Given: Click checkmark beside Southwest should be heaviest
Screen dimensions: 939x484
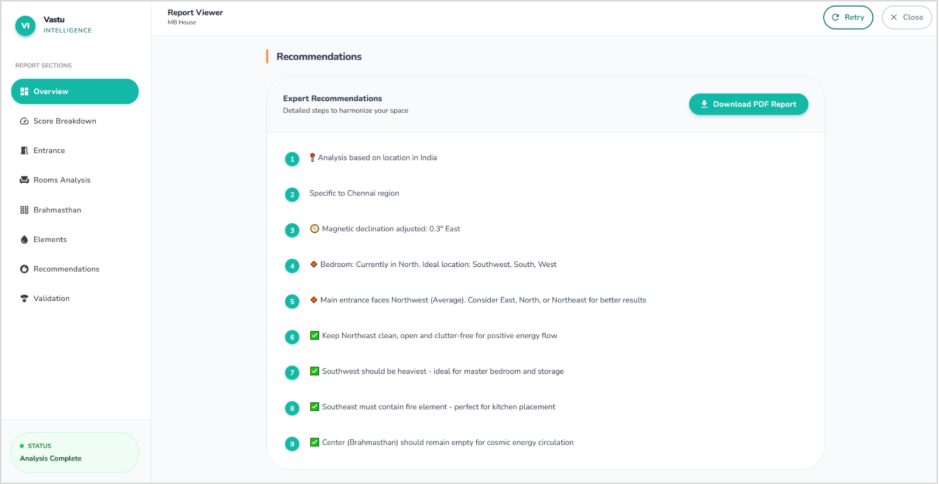Looking at the screenshot, I should pos(314,371).
